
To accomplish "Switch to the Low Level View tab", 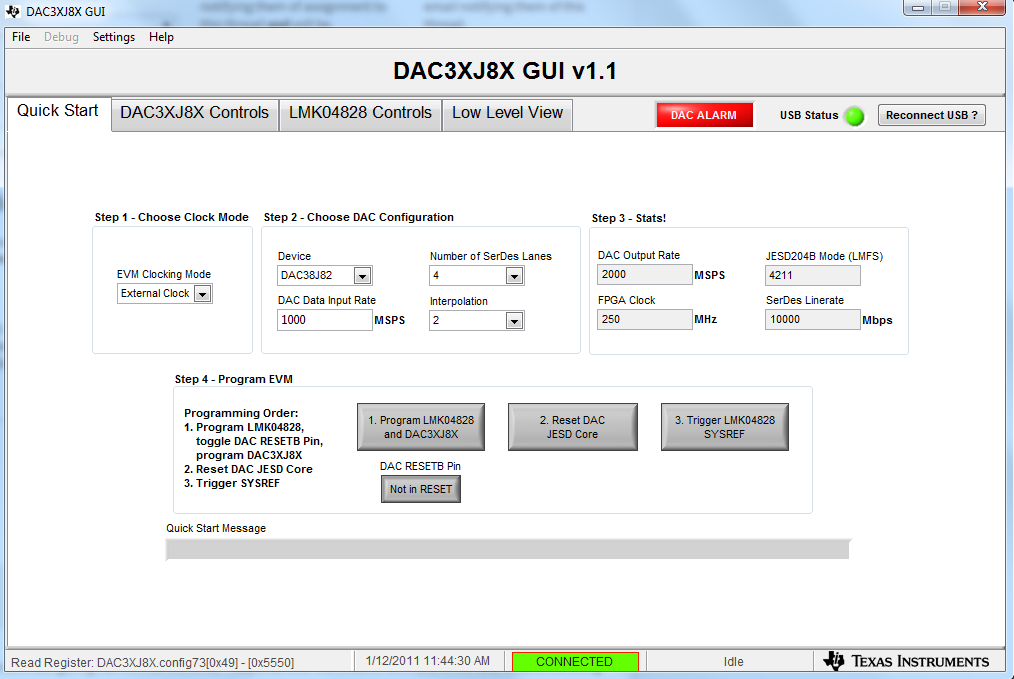I will [x=508, y=113].
